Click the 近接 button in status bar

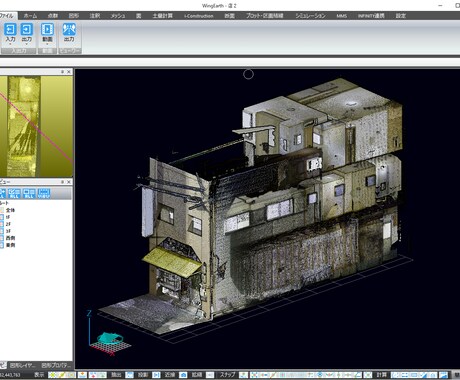170,375
